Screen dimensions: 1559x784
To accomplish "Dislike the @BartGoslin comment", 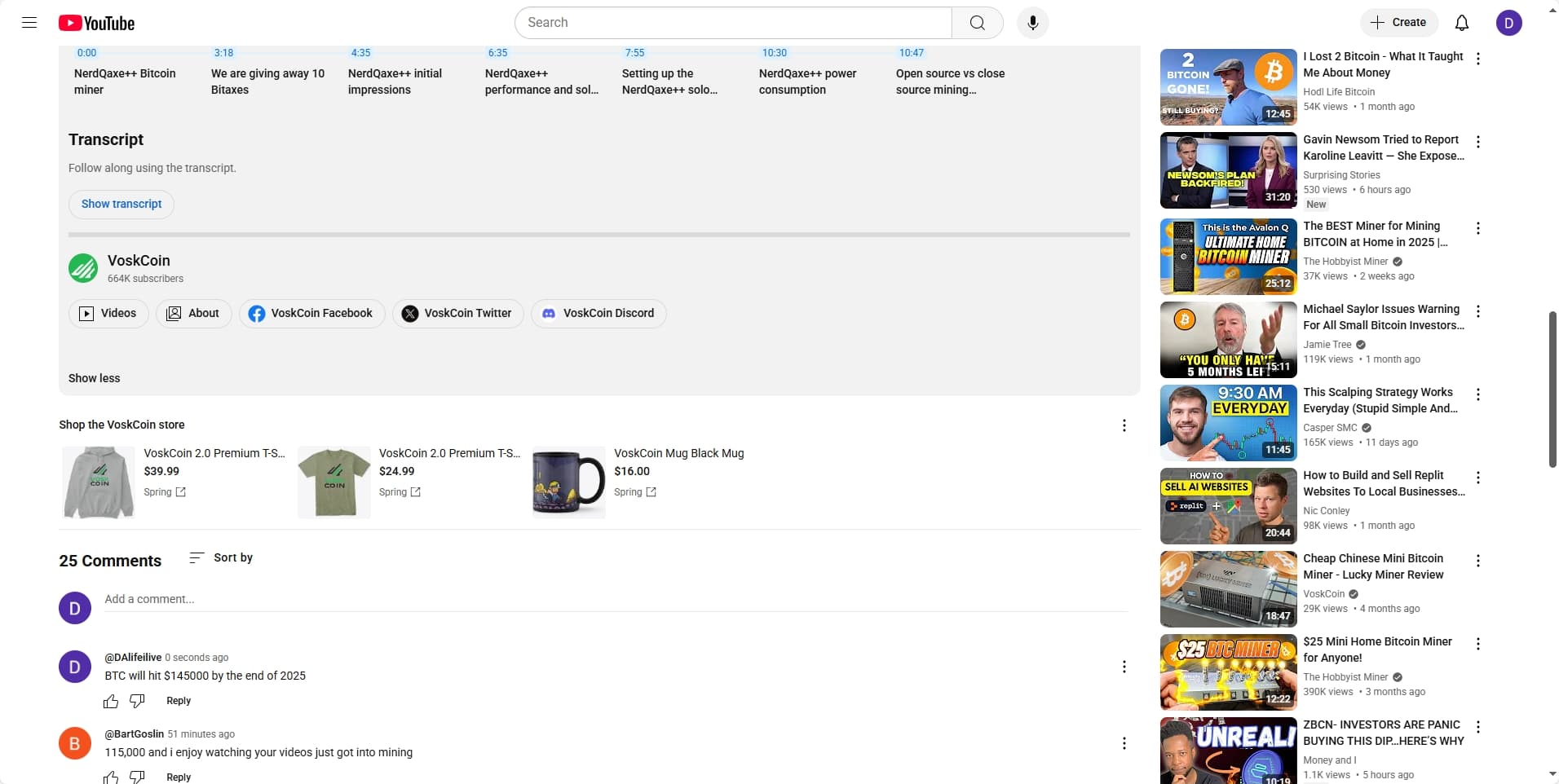I will coord(137,777).
